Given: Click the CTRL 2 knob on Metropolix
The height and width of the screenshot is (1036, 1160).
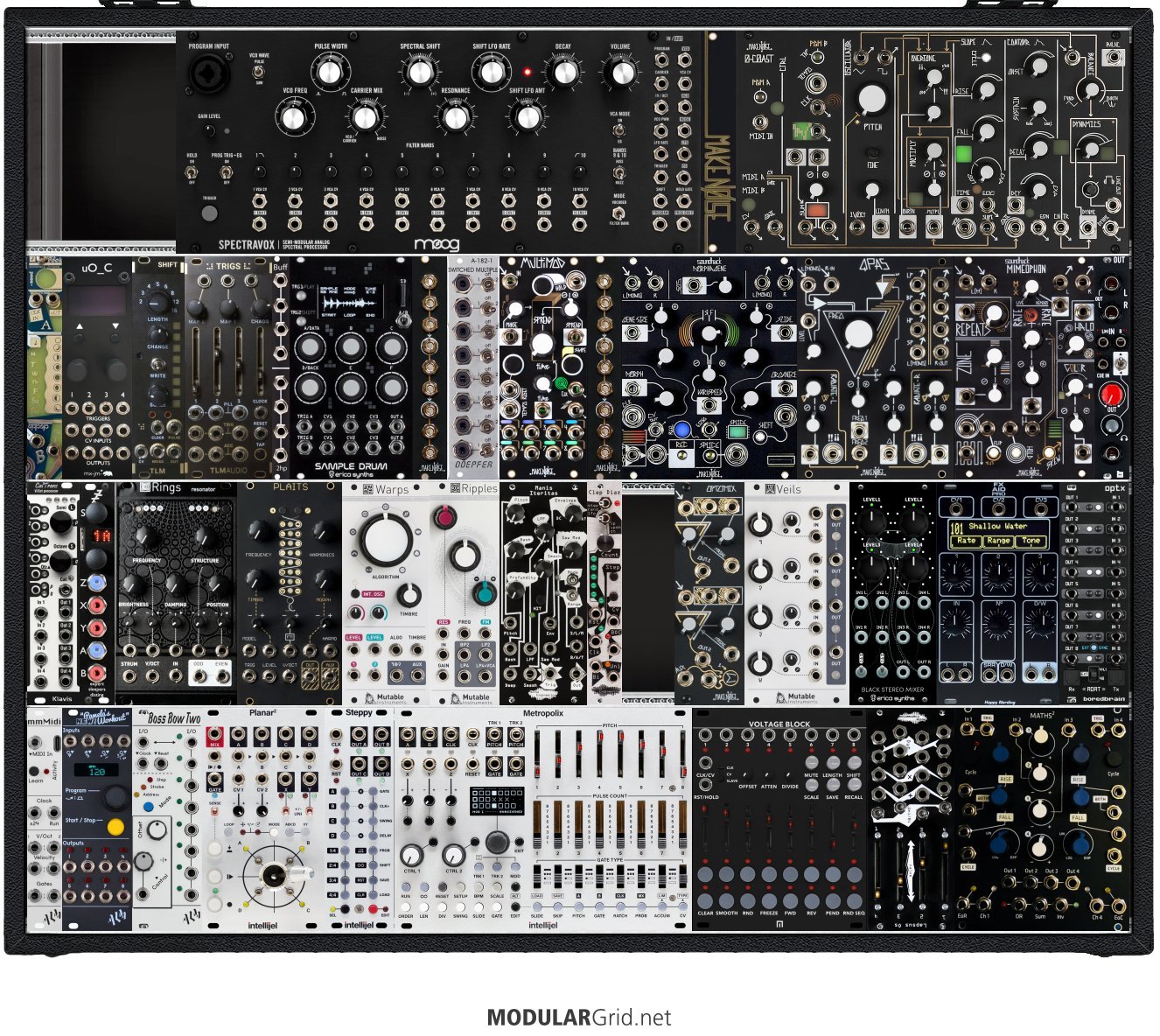Looking at the screenshot, I should 453,855.
